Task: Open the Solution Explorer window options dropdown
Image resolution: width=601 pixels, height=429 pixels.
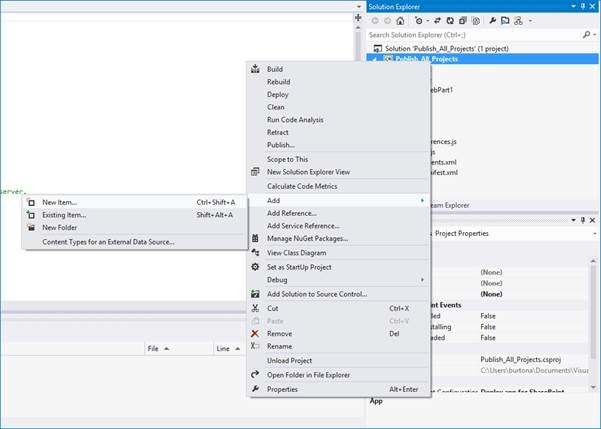Action: tap(573, 6)
